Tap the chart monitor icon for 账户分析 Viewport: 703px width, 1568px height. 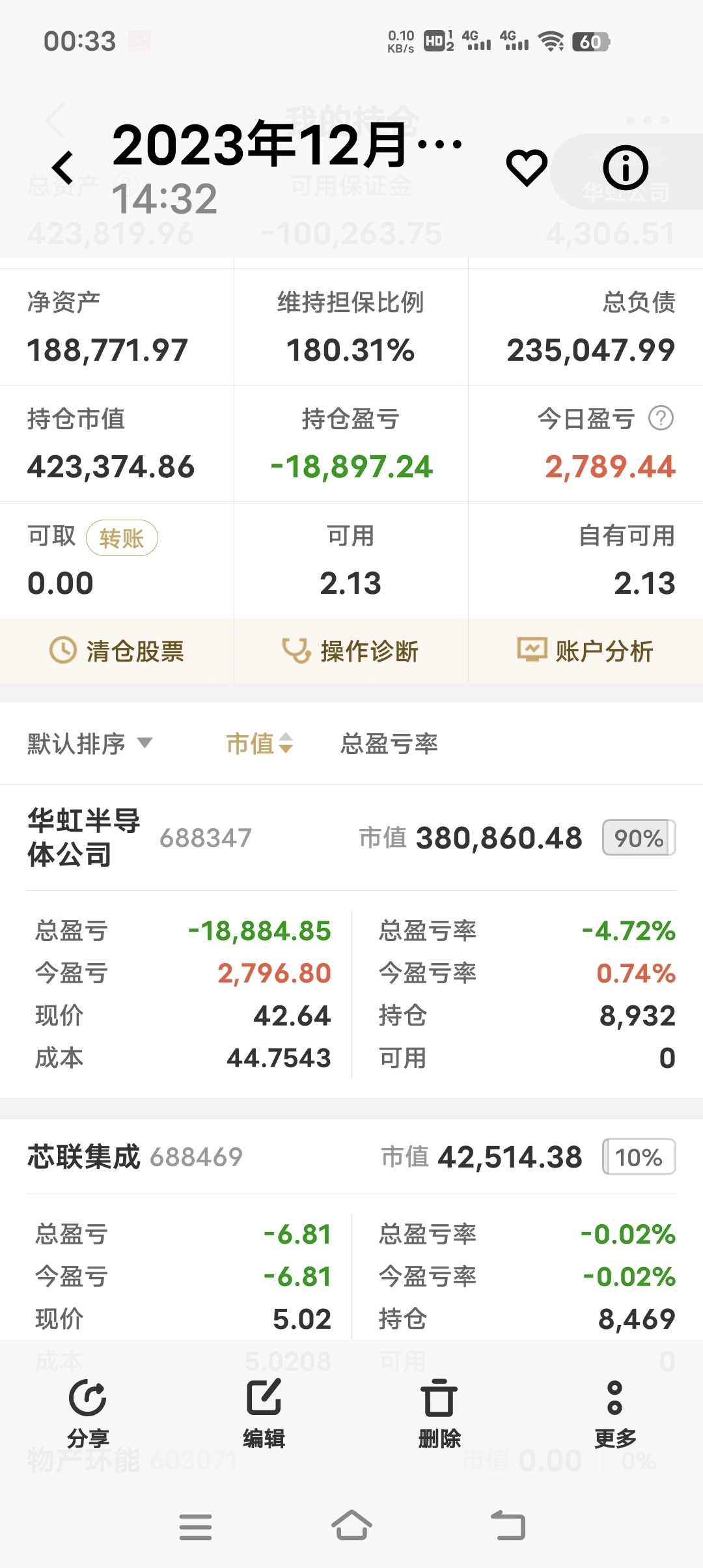tap(532, 651)
